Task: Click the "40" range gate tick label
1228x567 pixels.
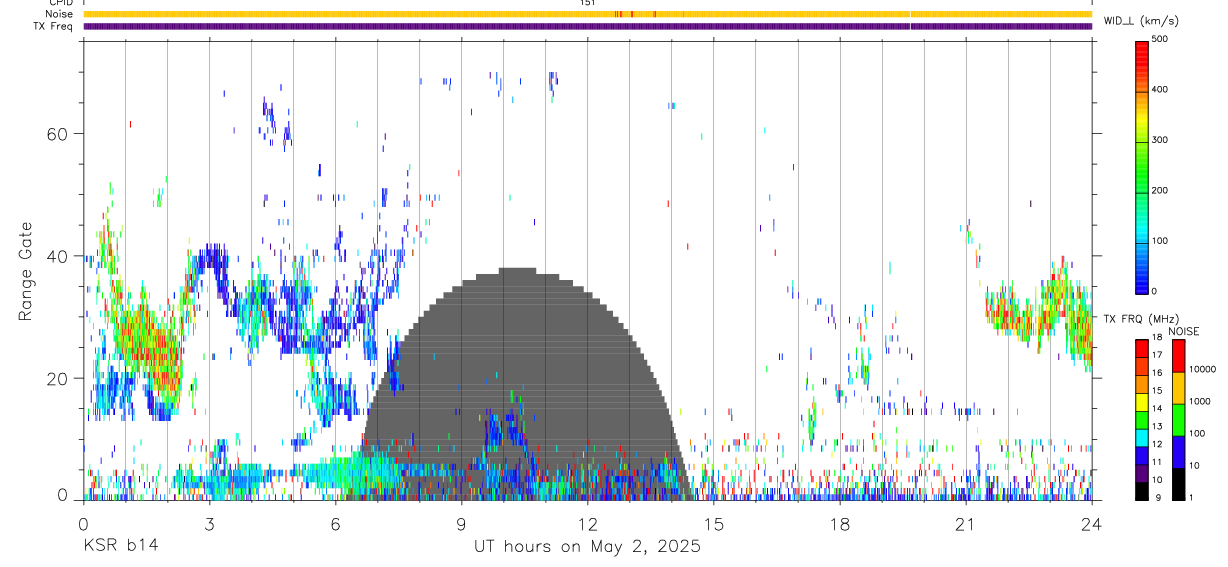Action: coord(57,256)
